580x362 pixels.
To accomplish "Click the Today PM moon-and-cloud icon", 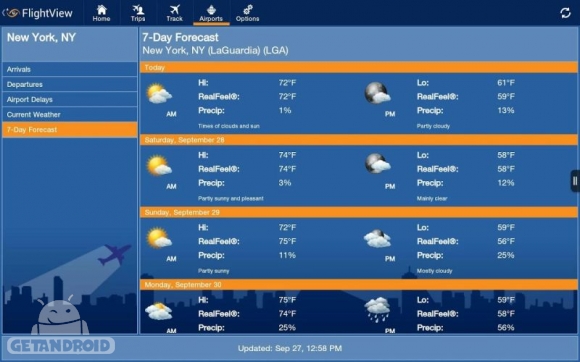I will click(x=377, y=92).
